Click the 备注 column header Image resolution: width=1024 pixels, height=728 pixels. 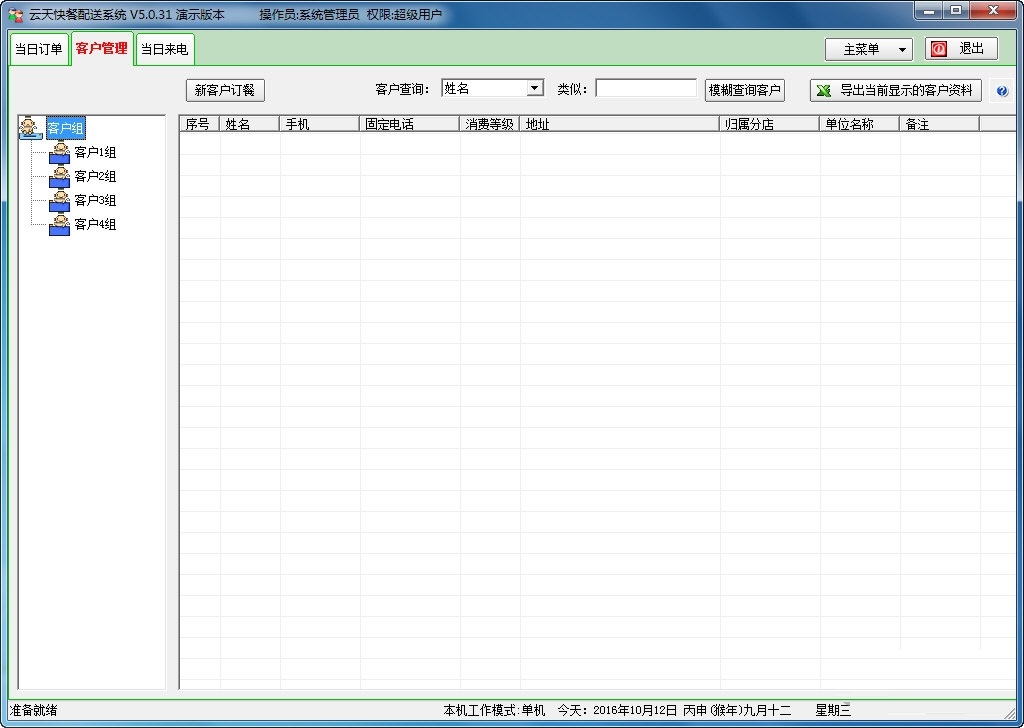[940, 124]
